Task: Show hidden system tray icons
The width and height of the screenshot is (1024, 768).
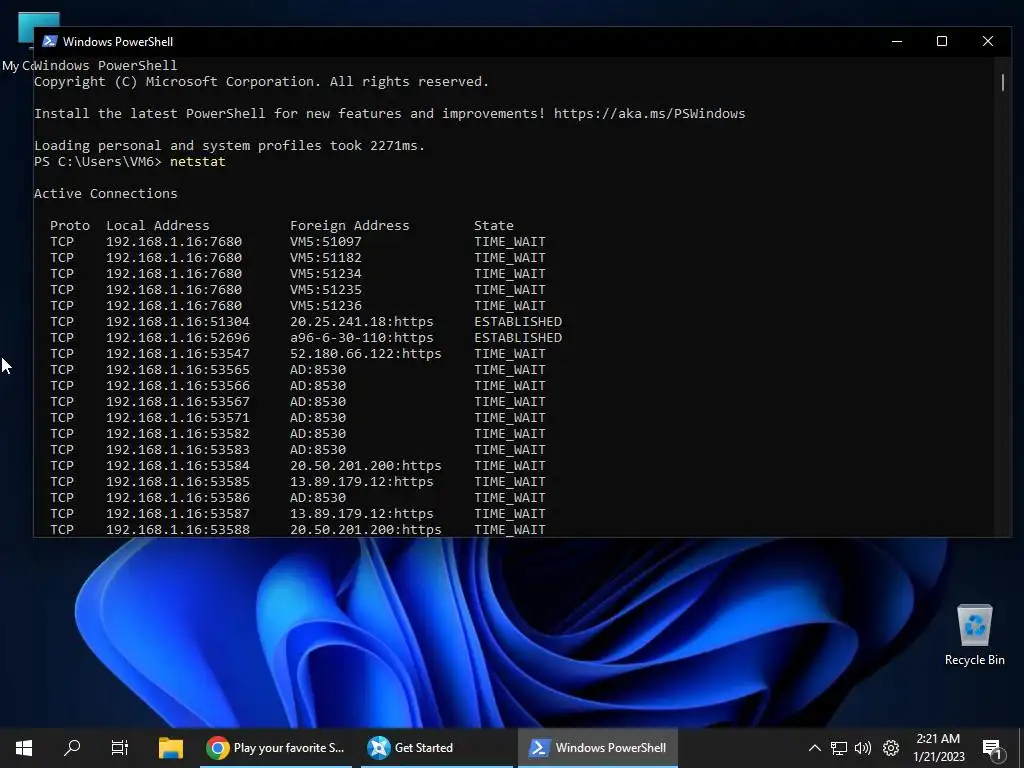Action: 814,748
